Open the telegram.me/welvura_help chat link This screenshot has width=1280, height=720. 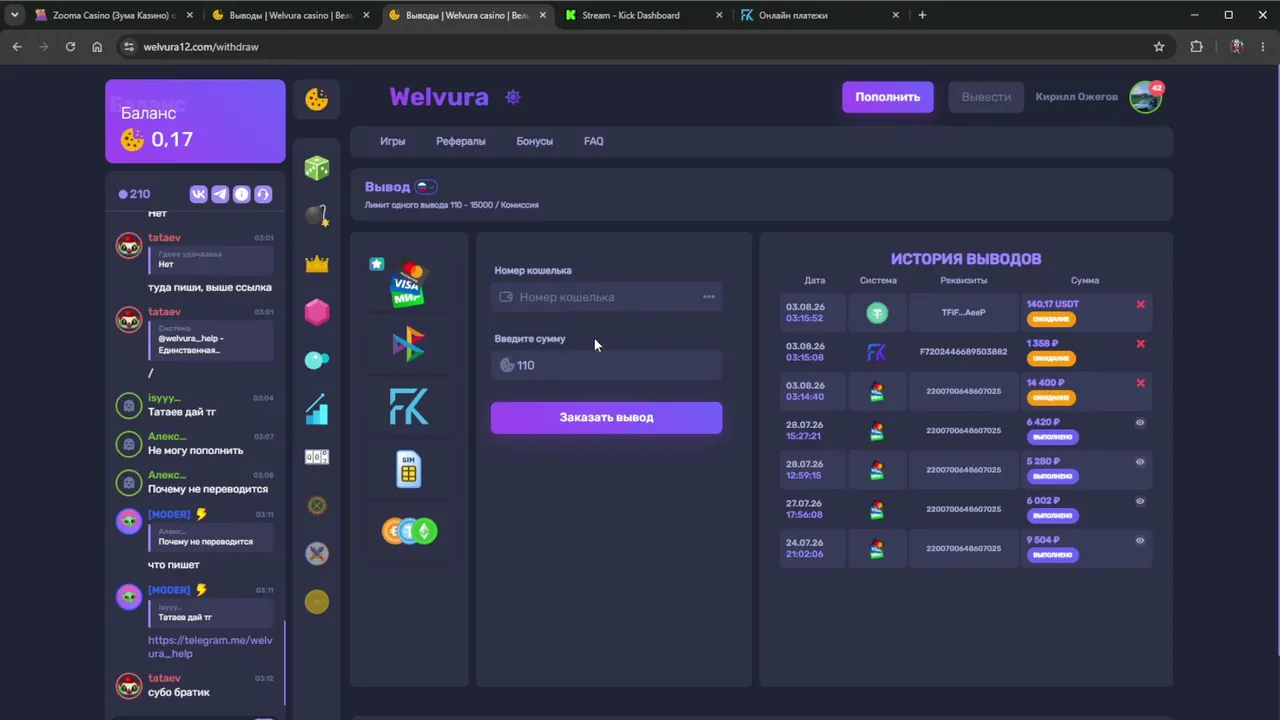pos(210,647)
